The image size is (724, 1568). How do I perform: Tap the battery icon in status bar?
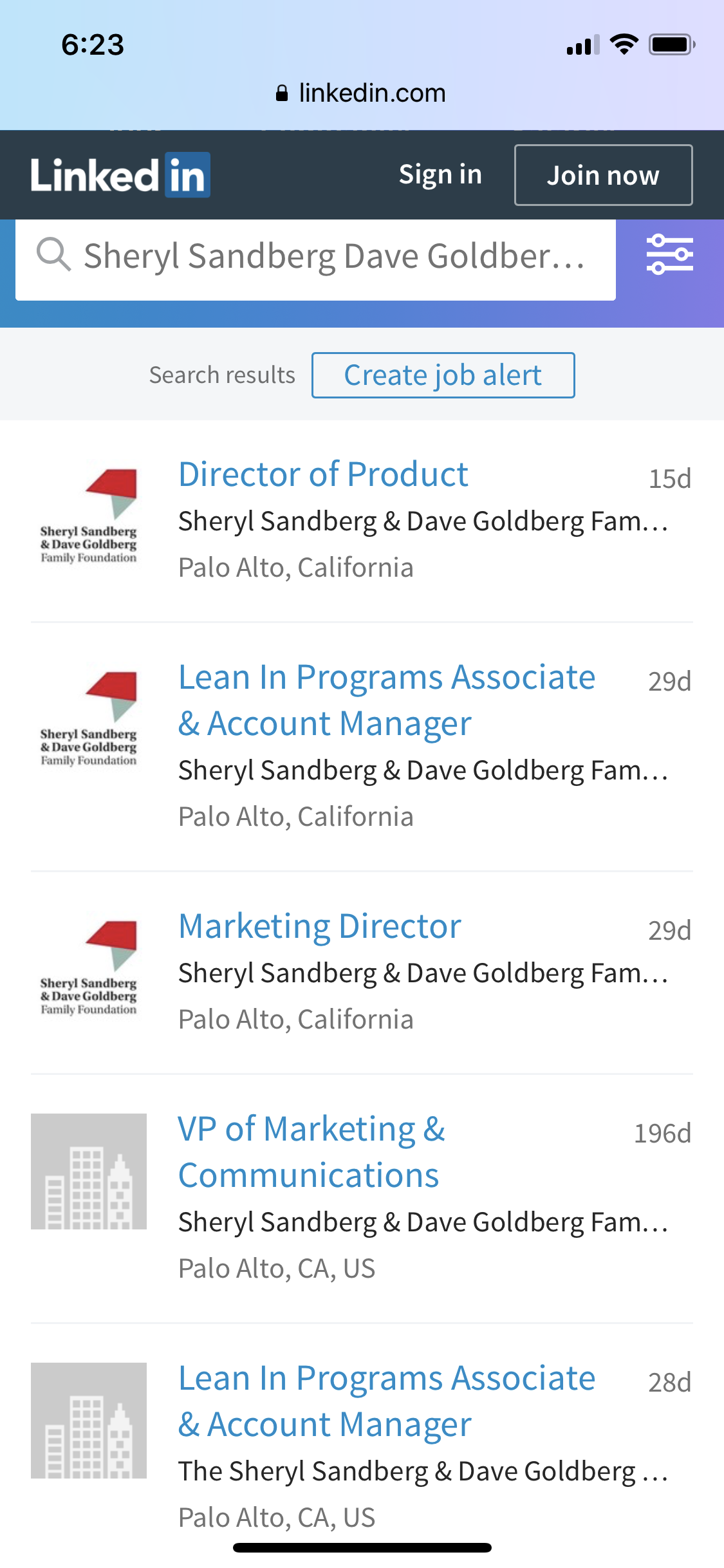(x=671, y=44)
